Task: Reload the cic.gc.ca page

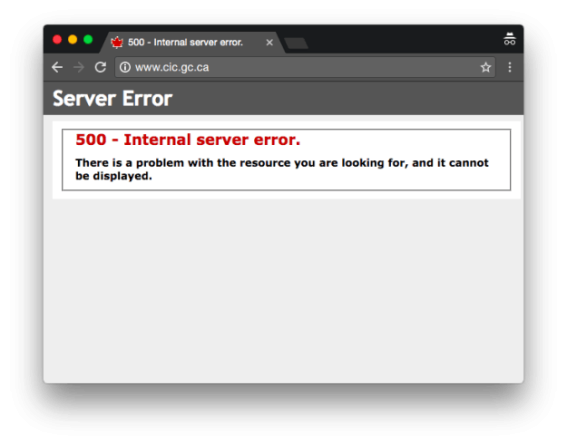Action: pyautogui.click(x=100, y=67)
